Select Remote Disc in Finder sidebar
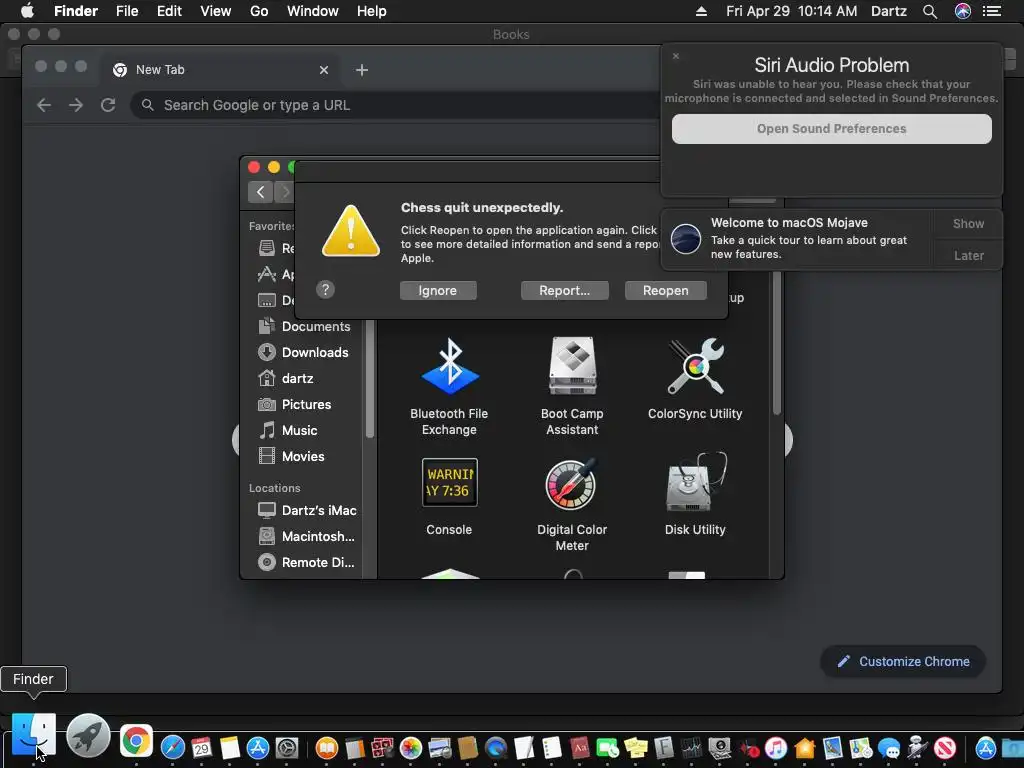Viewport: 1024px width, 768px height. tap(306, 562)
